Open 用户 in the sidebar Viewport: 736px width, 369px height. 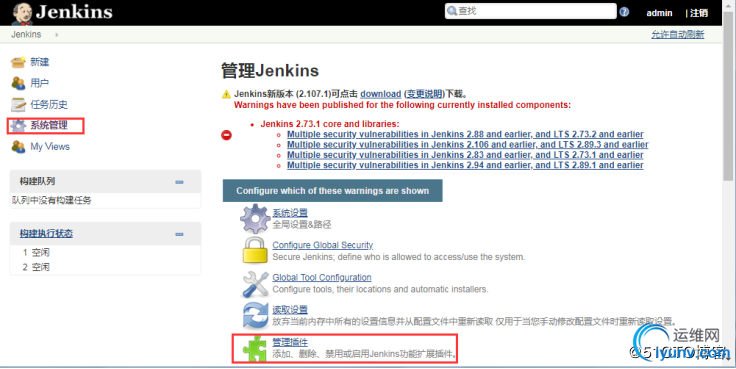[x=40, y=83]
